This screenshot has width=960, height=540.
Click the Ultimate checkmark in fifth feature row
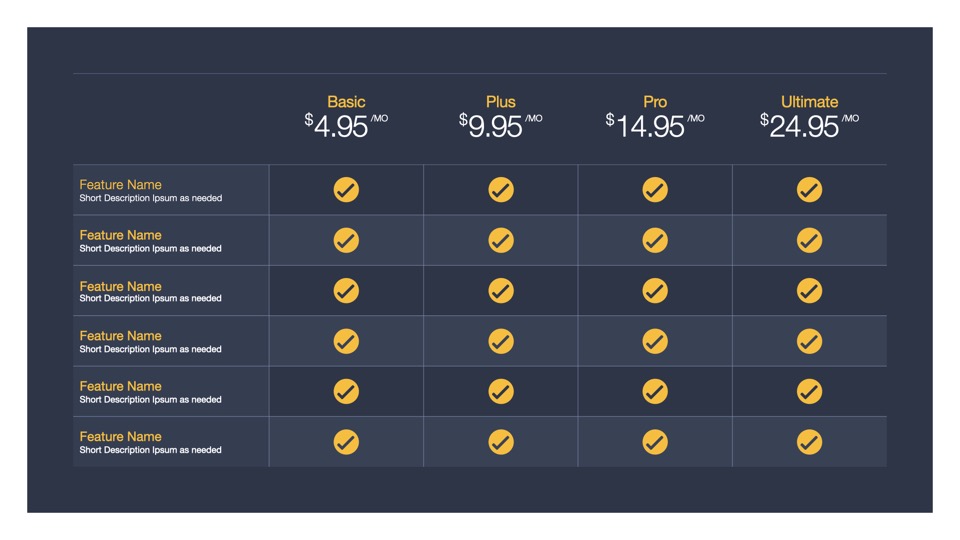809,391
